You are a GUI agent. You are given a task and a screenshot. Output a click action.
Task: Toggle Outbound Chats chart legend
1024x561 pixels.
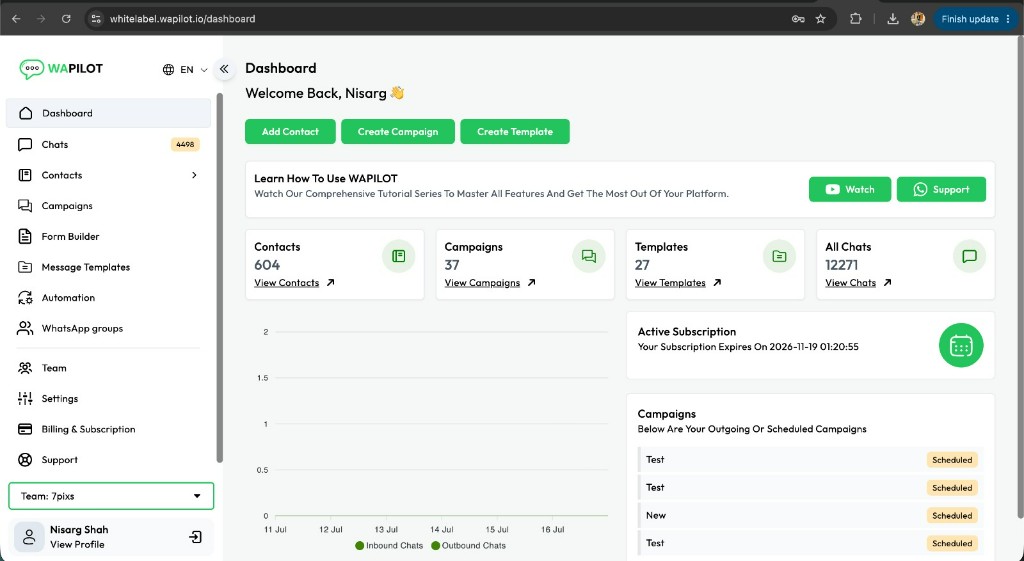point(468,545)
